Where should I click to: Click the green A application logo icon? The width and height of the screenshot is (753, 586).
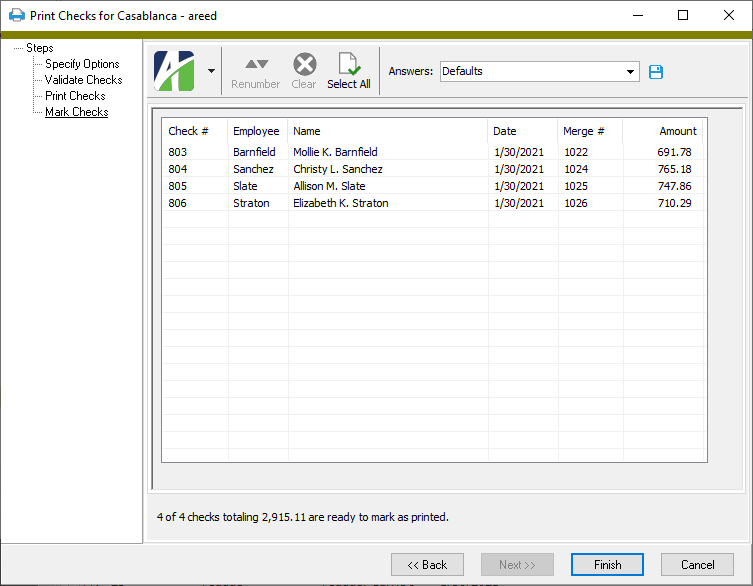coord(174,71)
